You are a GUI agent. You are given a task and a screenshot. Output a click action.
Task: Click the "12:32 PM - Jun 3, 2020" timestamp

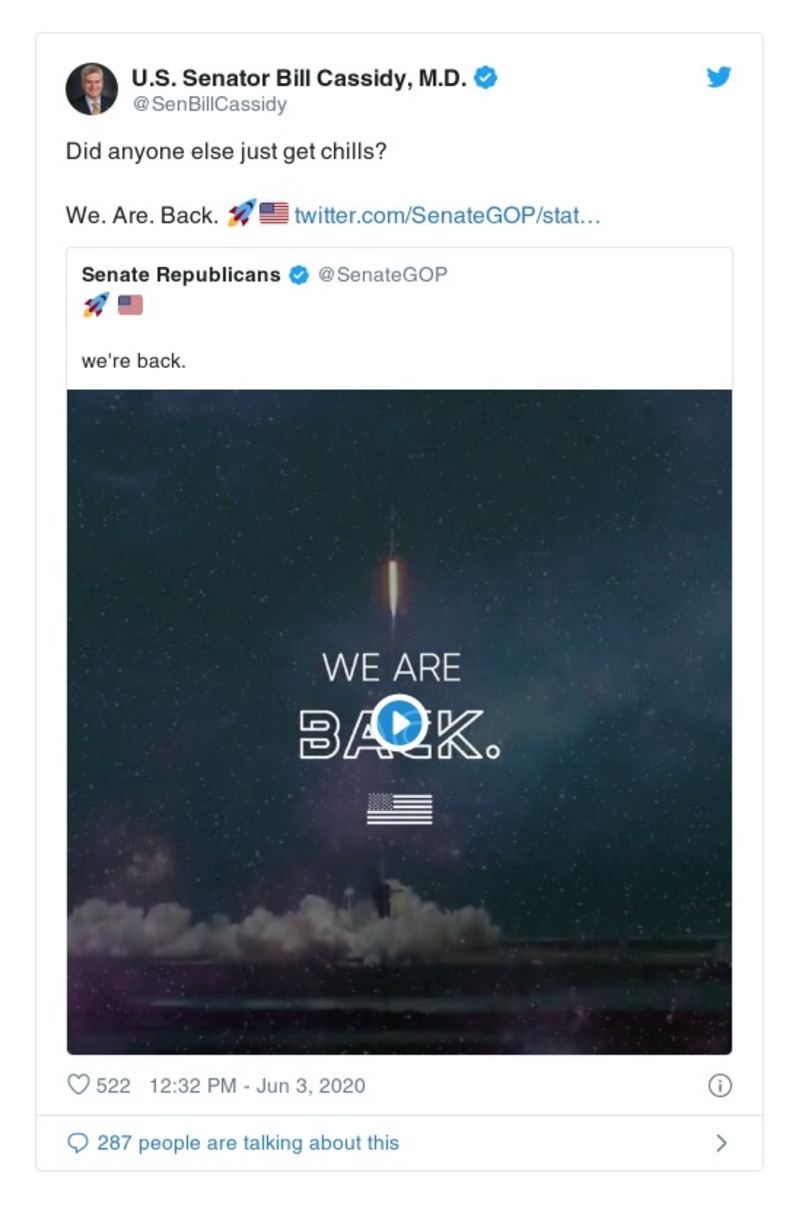point(257,1086)
